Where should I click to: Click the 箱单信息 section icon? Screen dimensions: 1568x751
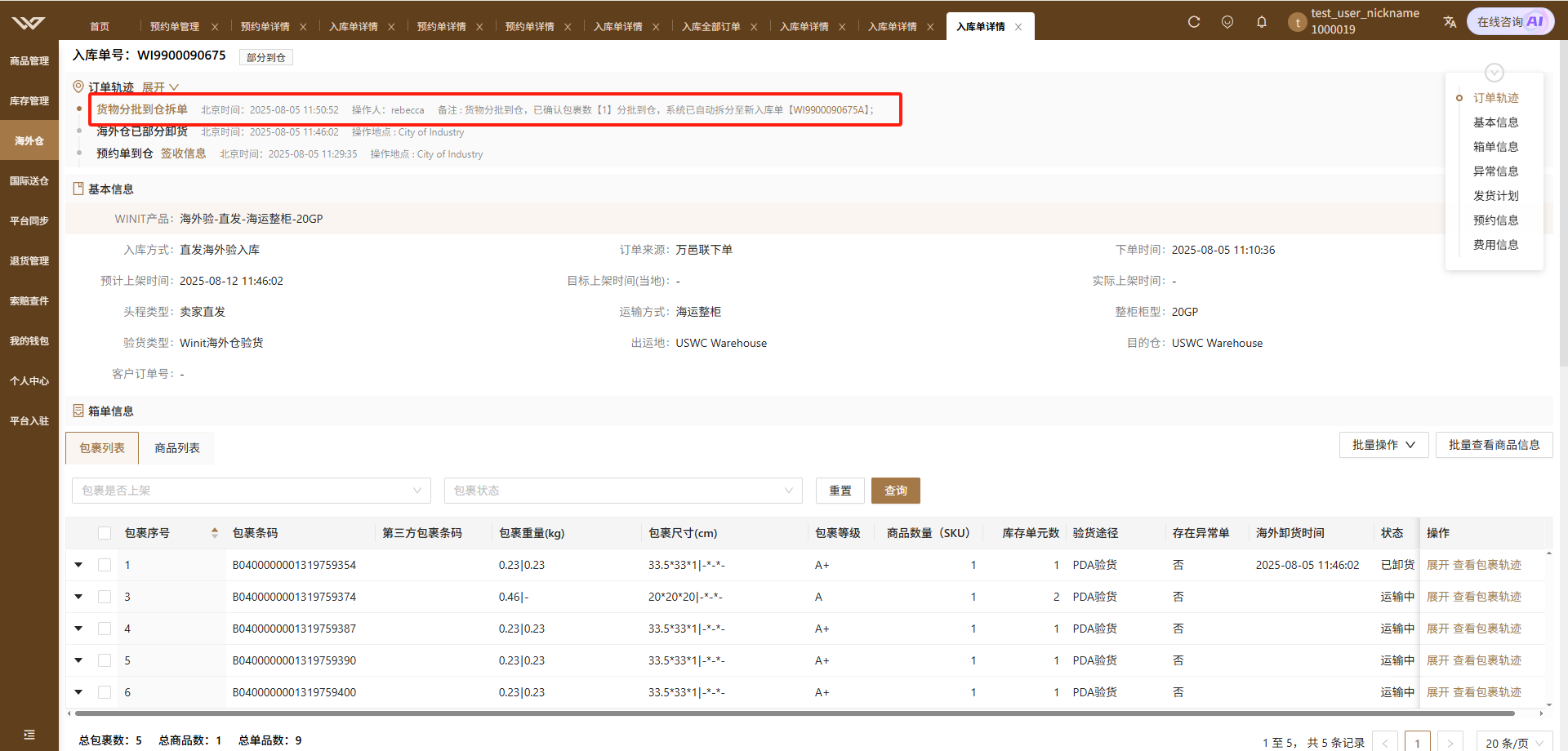coord(78,411)
